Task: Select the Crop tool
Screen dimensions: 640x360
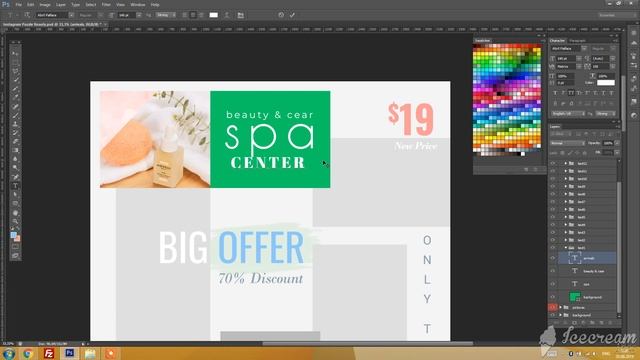Action: tap(15, 89)
